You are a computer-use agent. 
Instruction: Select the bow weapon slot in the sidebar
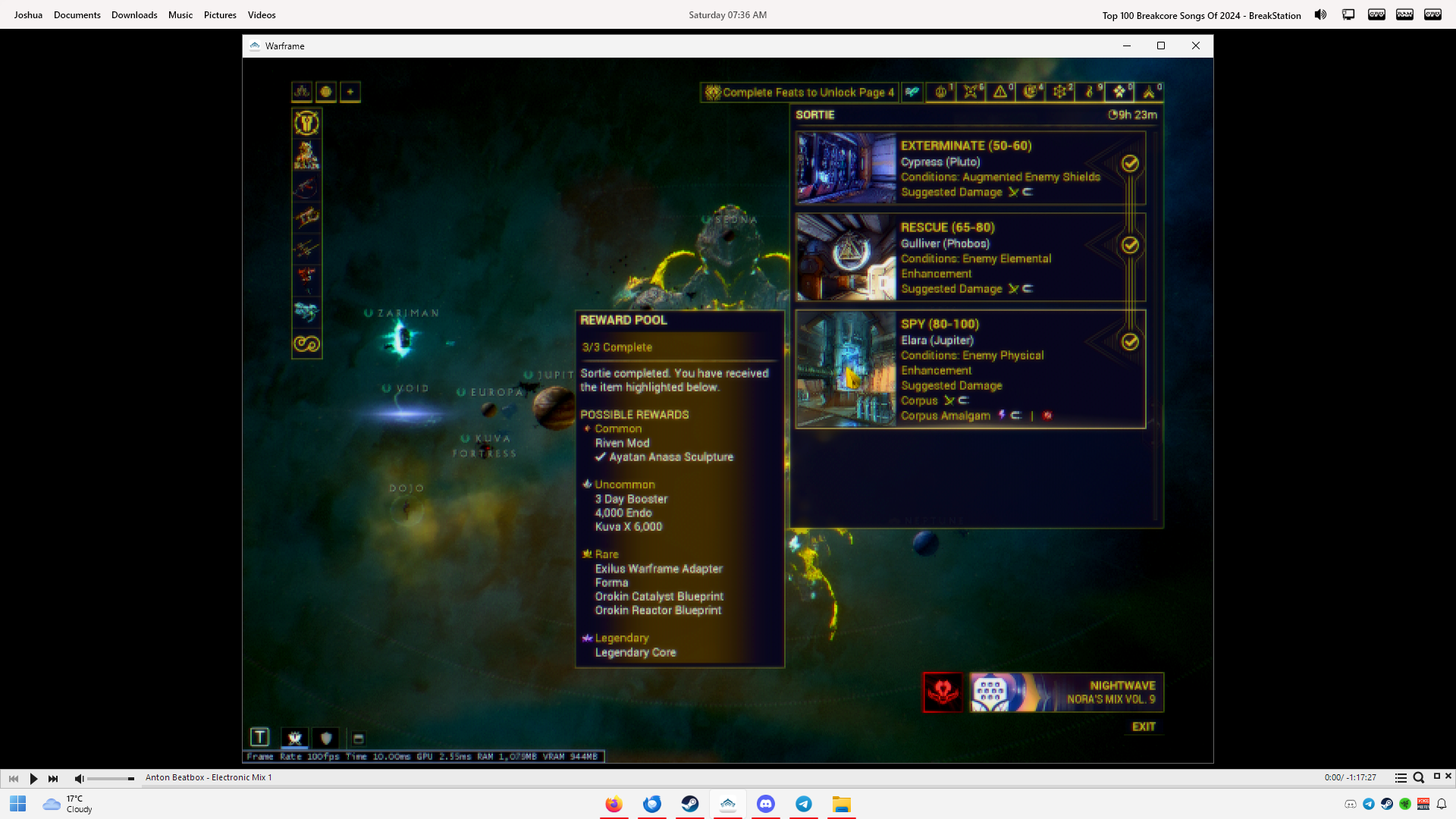point(306,186)
